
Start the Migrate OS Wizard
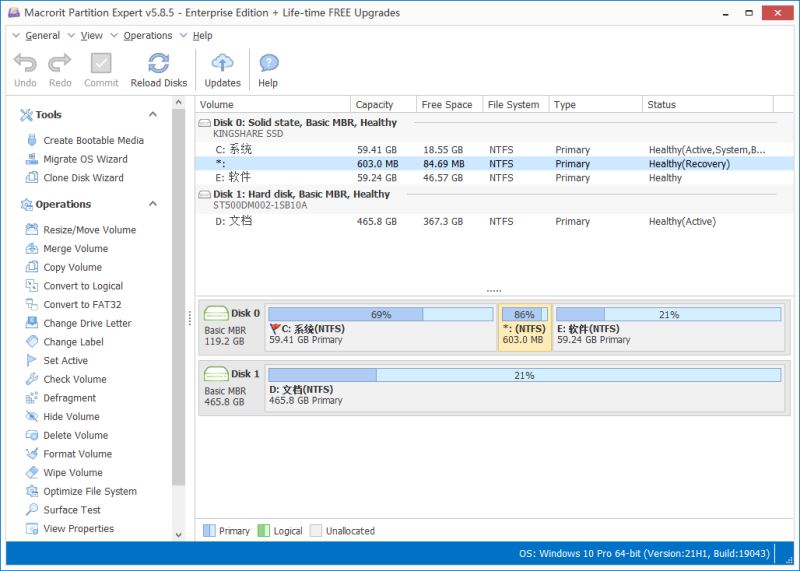click(85, 159)
